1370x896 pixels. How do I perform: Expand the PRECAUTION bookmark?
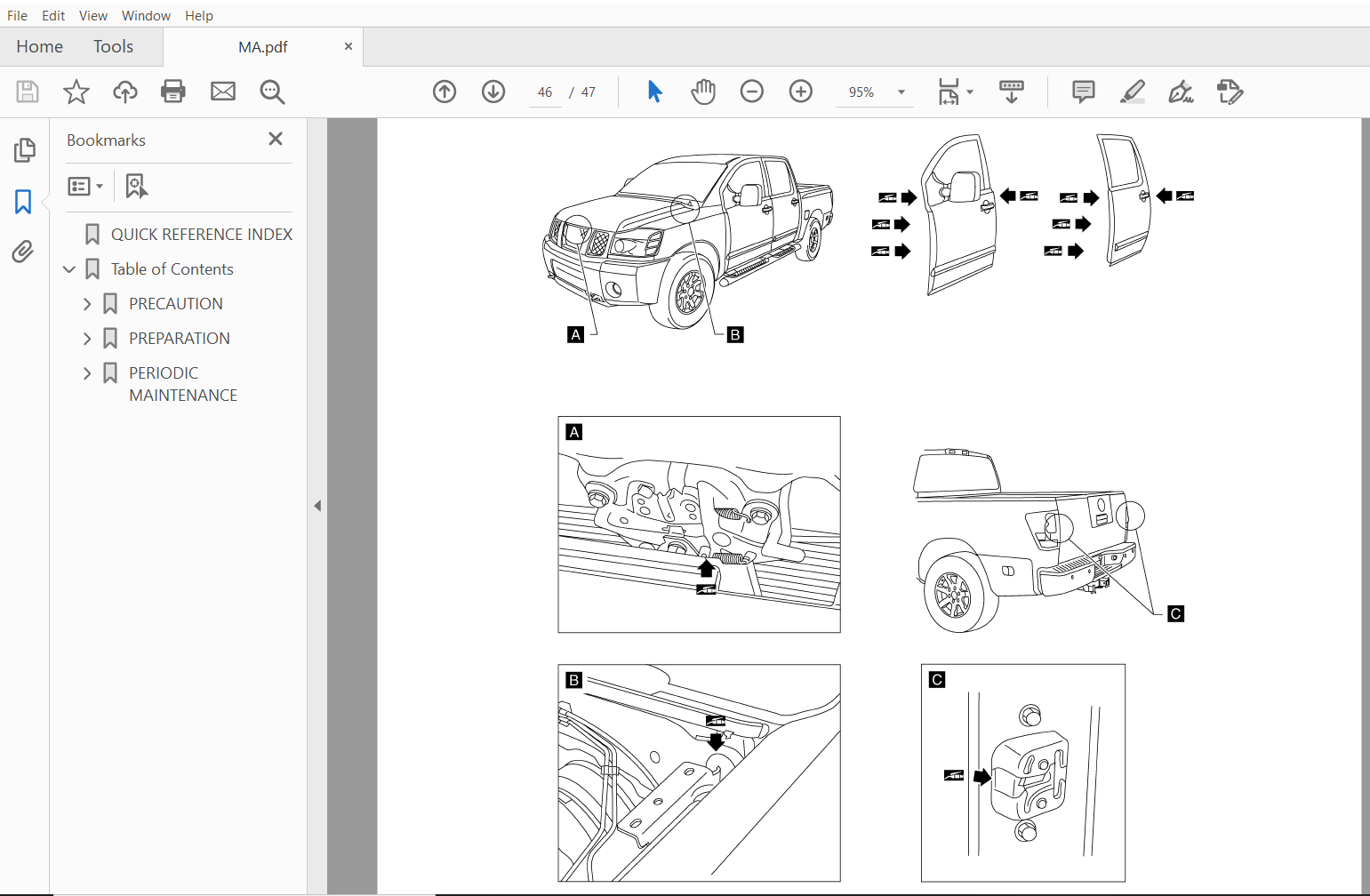(x=86, y=303)
